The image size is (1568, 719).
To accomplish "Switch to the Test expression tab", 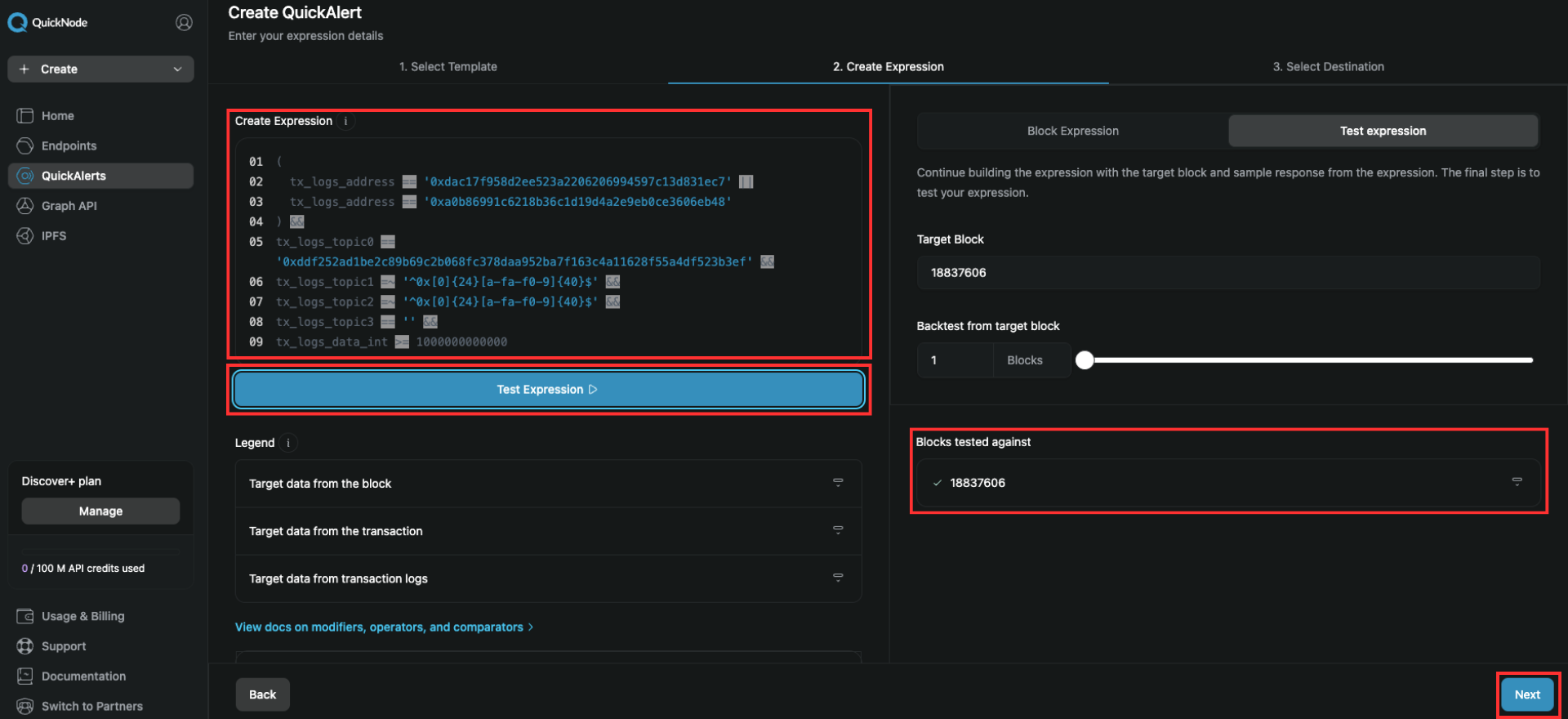I will click(x=1383, y=131).
